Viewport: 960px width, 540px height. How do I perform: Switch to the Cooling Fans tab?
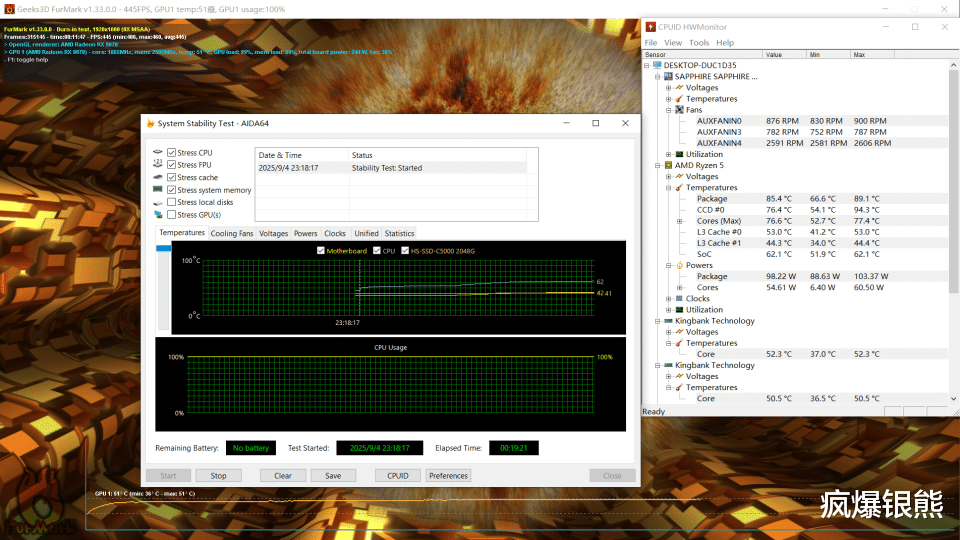tap(231, 233)
